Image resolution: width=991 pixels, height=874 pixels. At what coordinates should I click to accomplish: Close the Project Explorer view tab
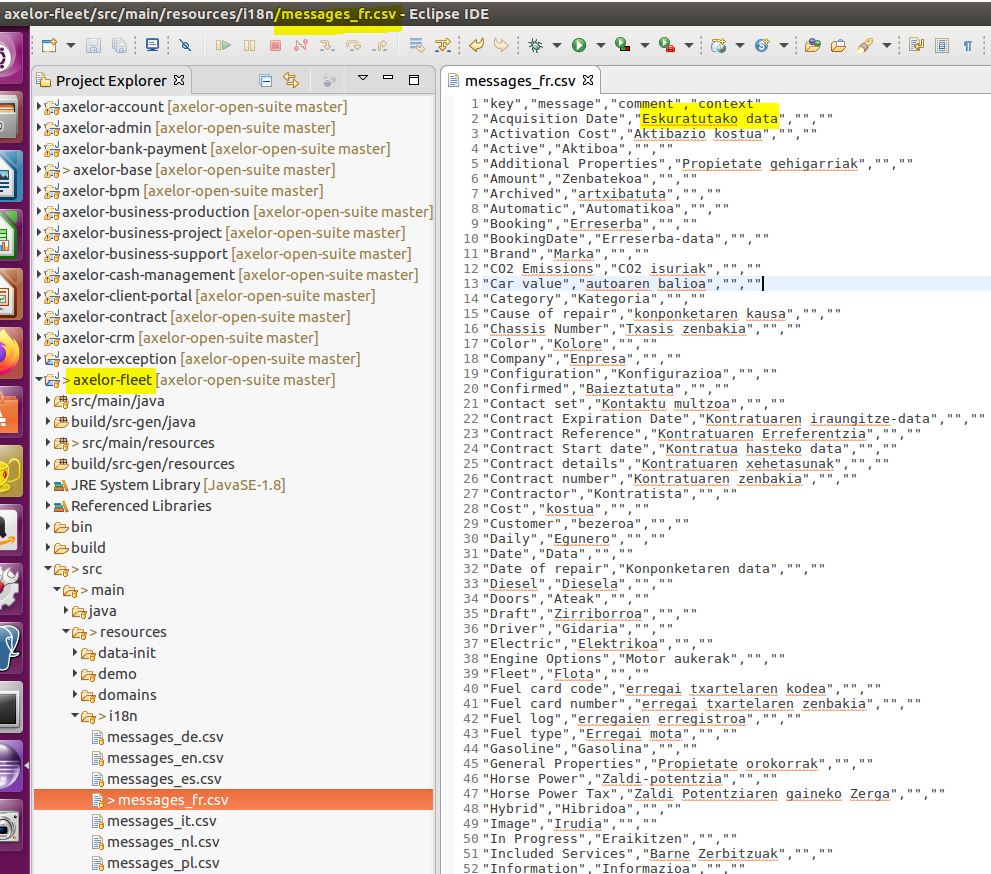179,80
